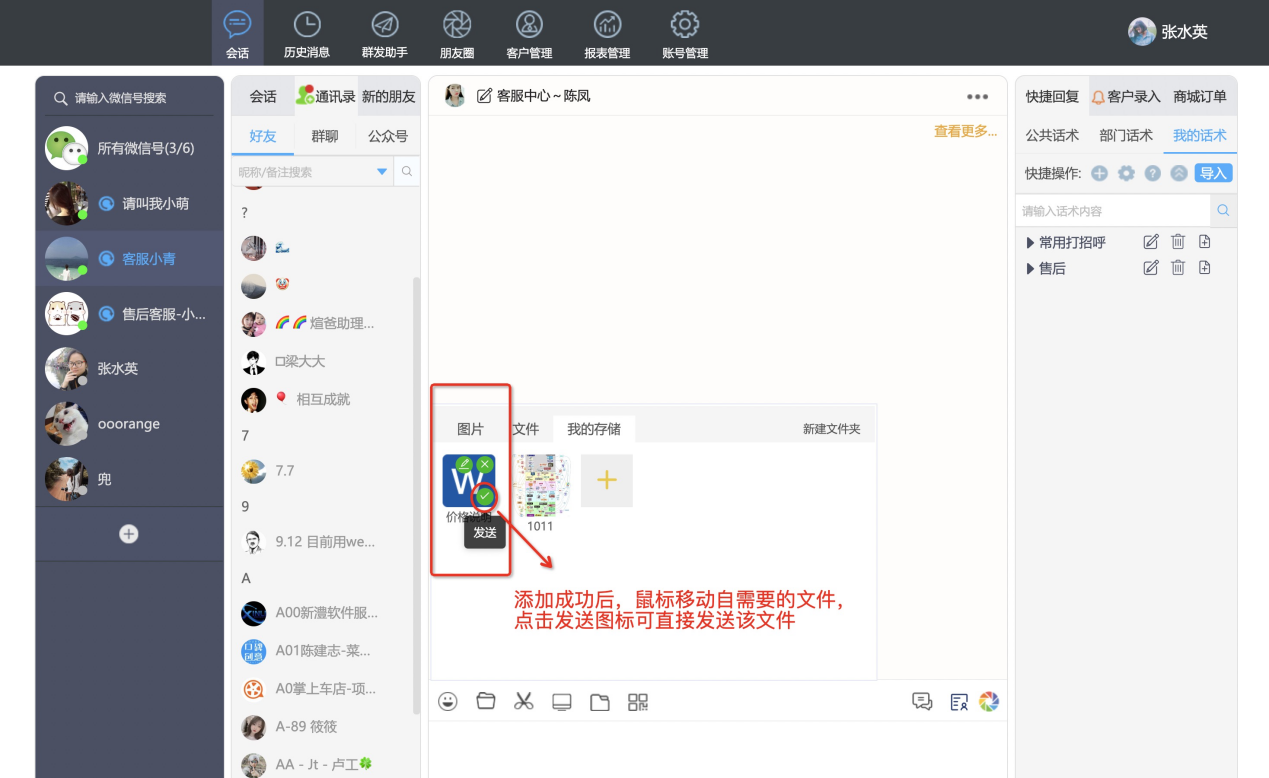Open the 会话 conversation module in top bar
Viewport: 1269px width, 778px height.
tap(237, 33)
